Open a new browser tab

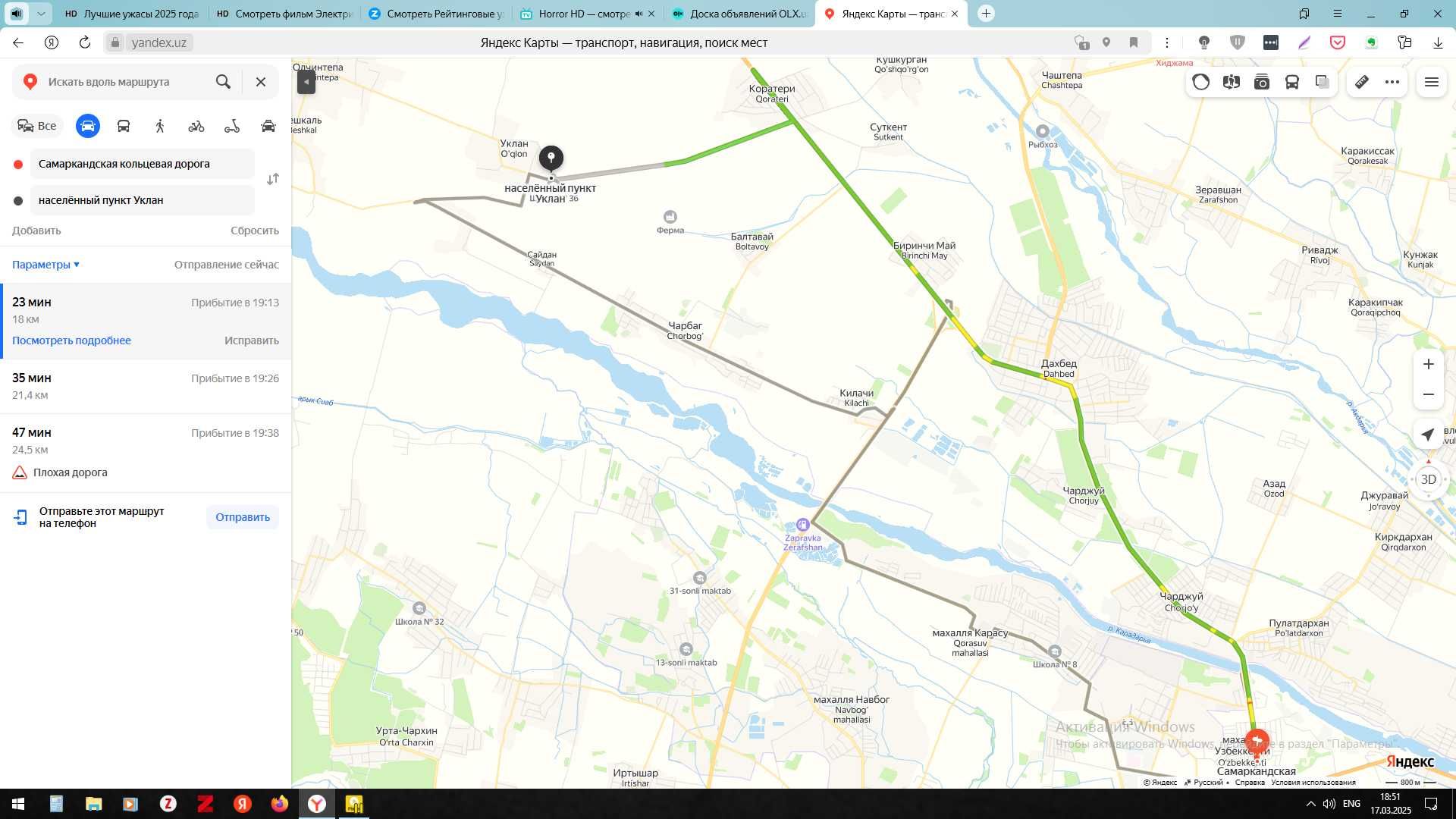pyautogui.click(x=986, y=14)
